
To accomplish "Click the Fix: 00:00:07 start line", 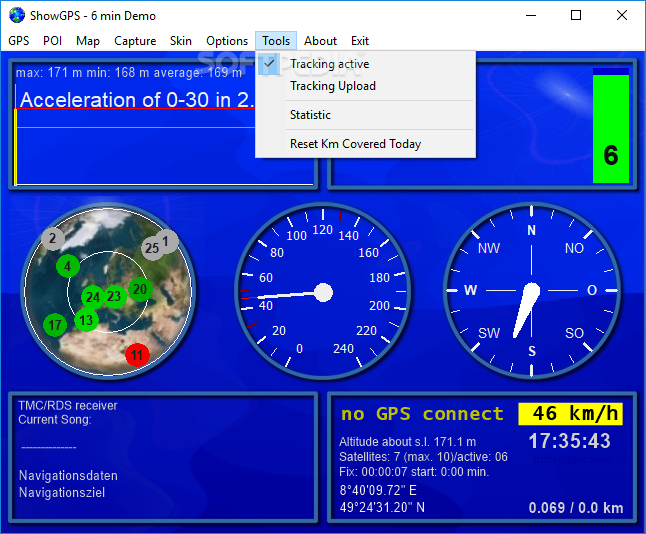I will coord(414,471).
